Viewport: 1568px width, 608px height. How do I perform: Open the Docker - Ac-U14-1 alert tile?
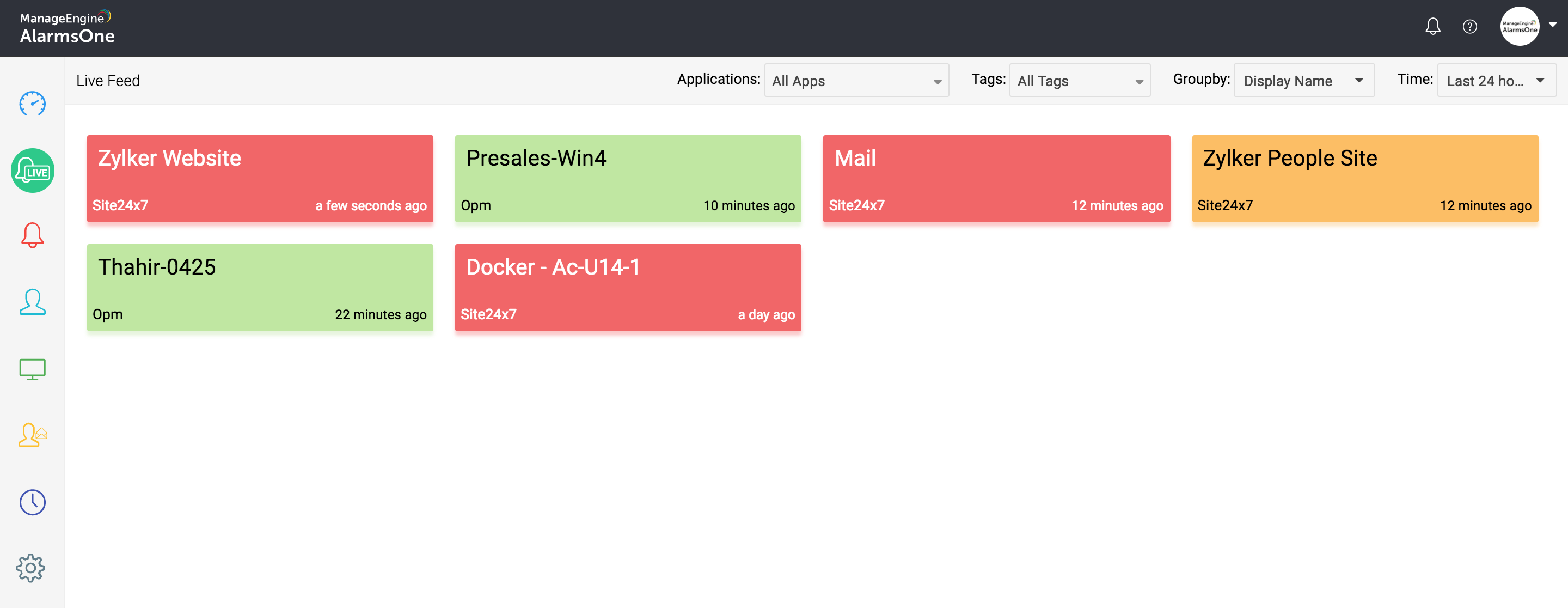point(628,288)
